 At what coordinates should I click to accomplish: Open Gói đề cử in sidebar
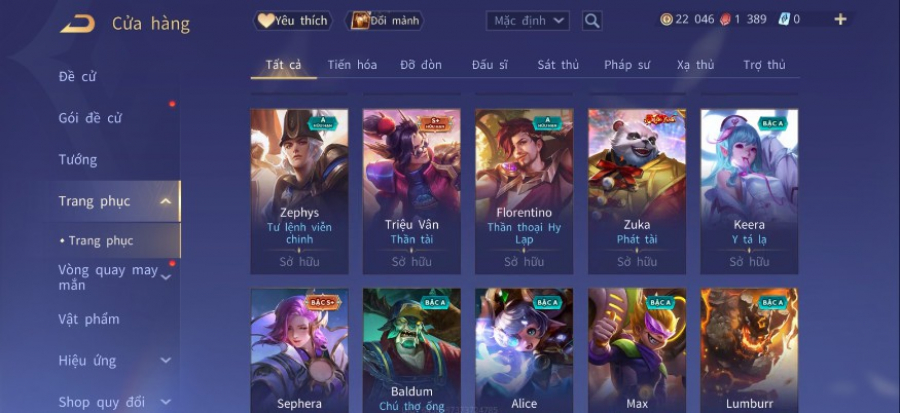point(90,118)
